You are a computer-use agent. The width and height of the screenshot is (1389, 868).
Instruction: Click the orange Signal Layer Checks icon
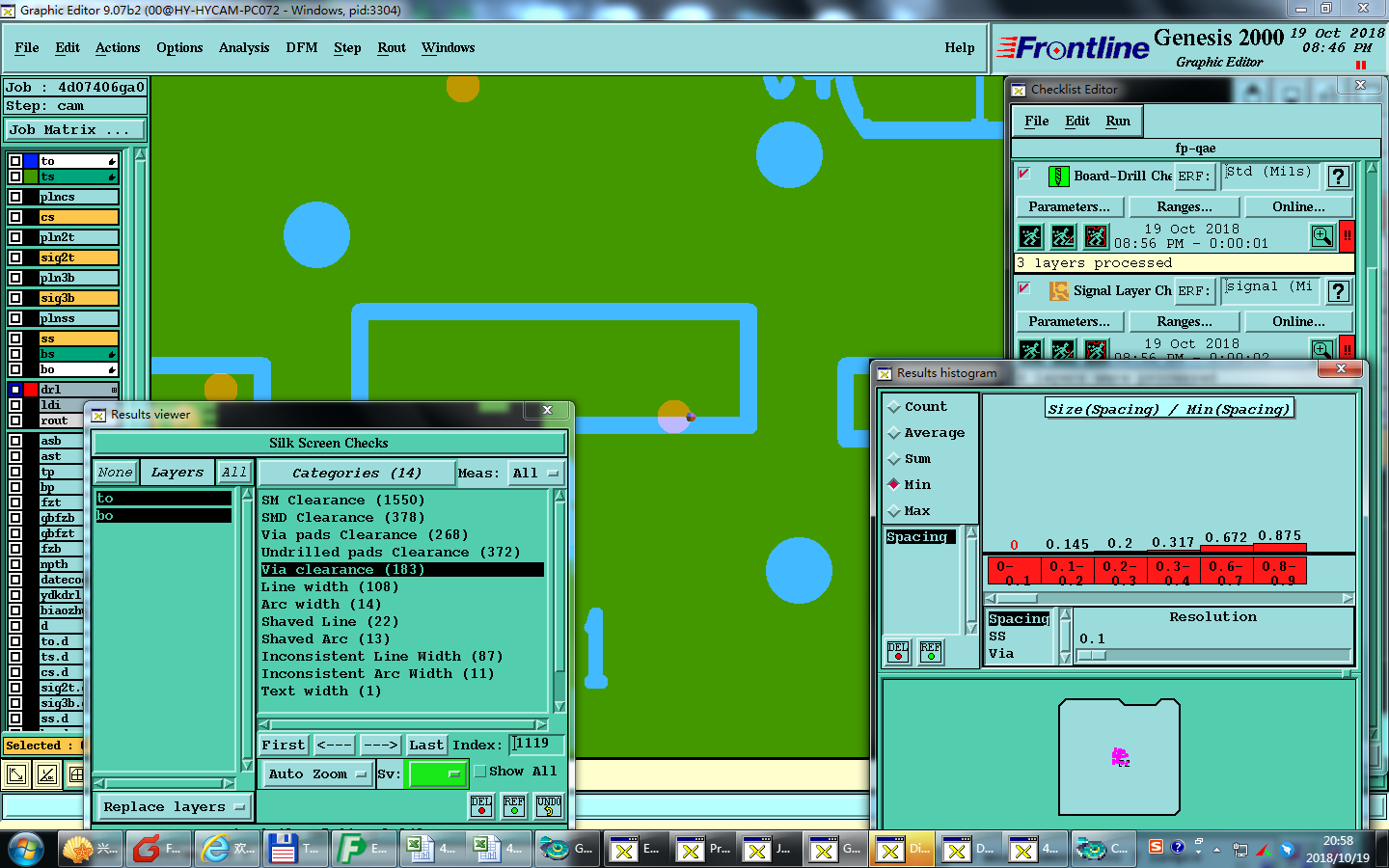(1058, 290)
